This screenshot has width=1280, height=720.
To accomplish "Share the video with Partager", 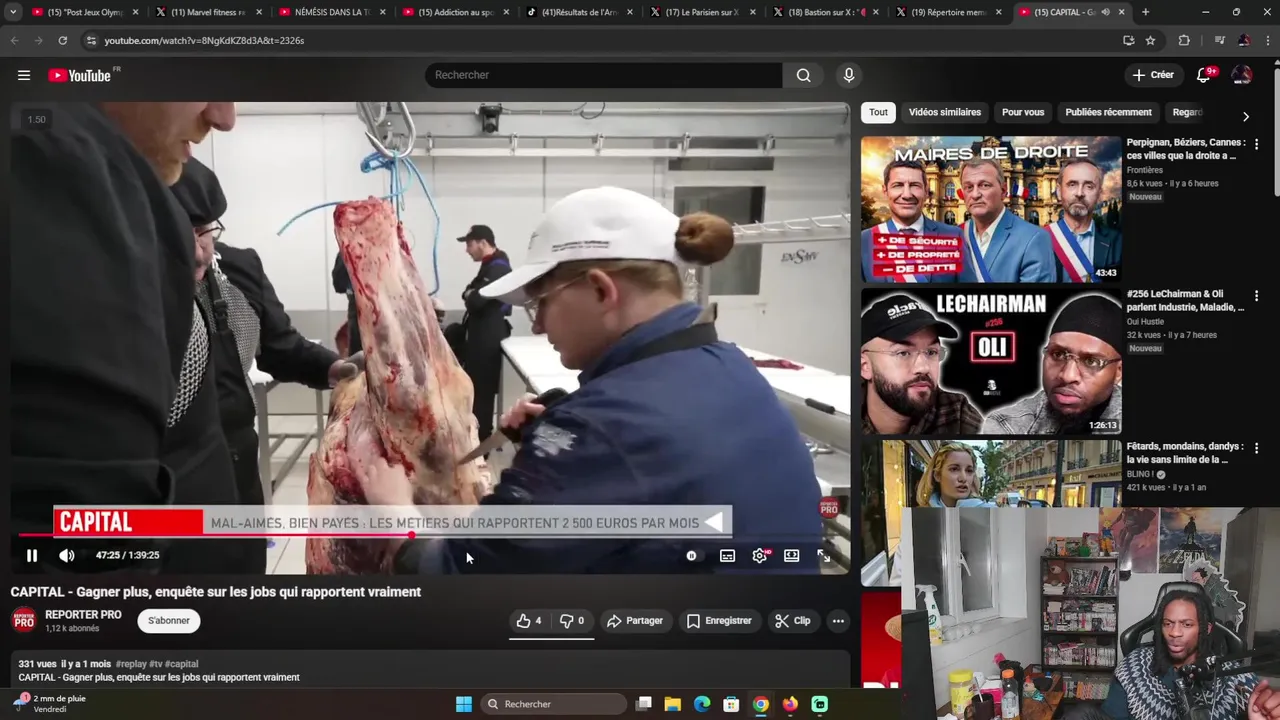I will [x=634, y=621].
